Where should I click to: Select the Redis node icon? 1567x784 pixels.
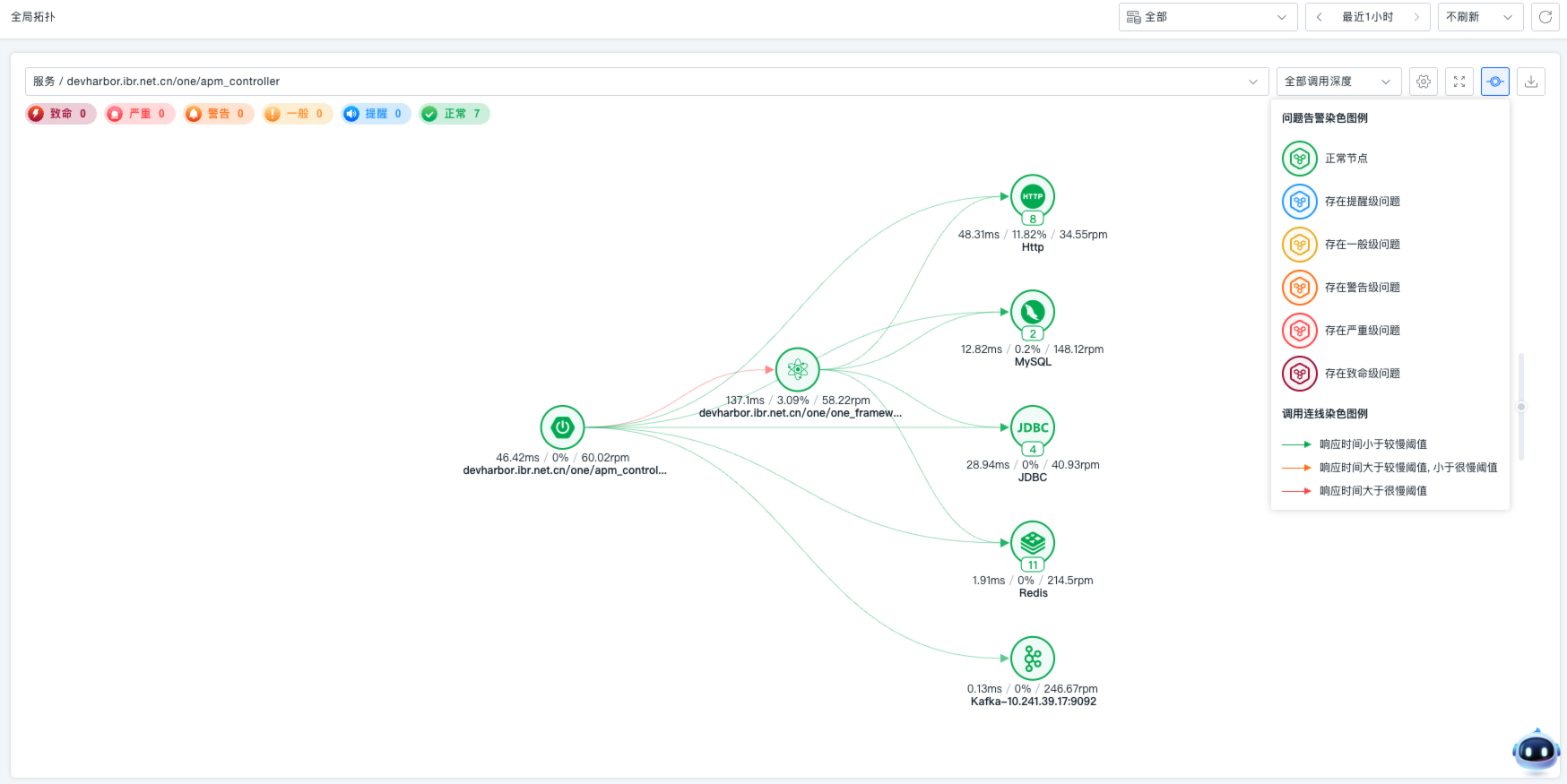[x=1032, y=542]
